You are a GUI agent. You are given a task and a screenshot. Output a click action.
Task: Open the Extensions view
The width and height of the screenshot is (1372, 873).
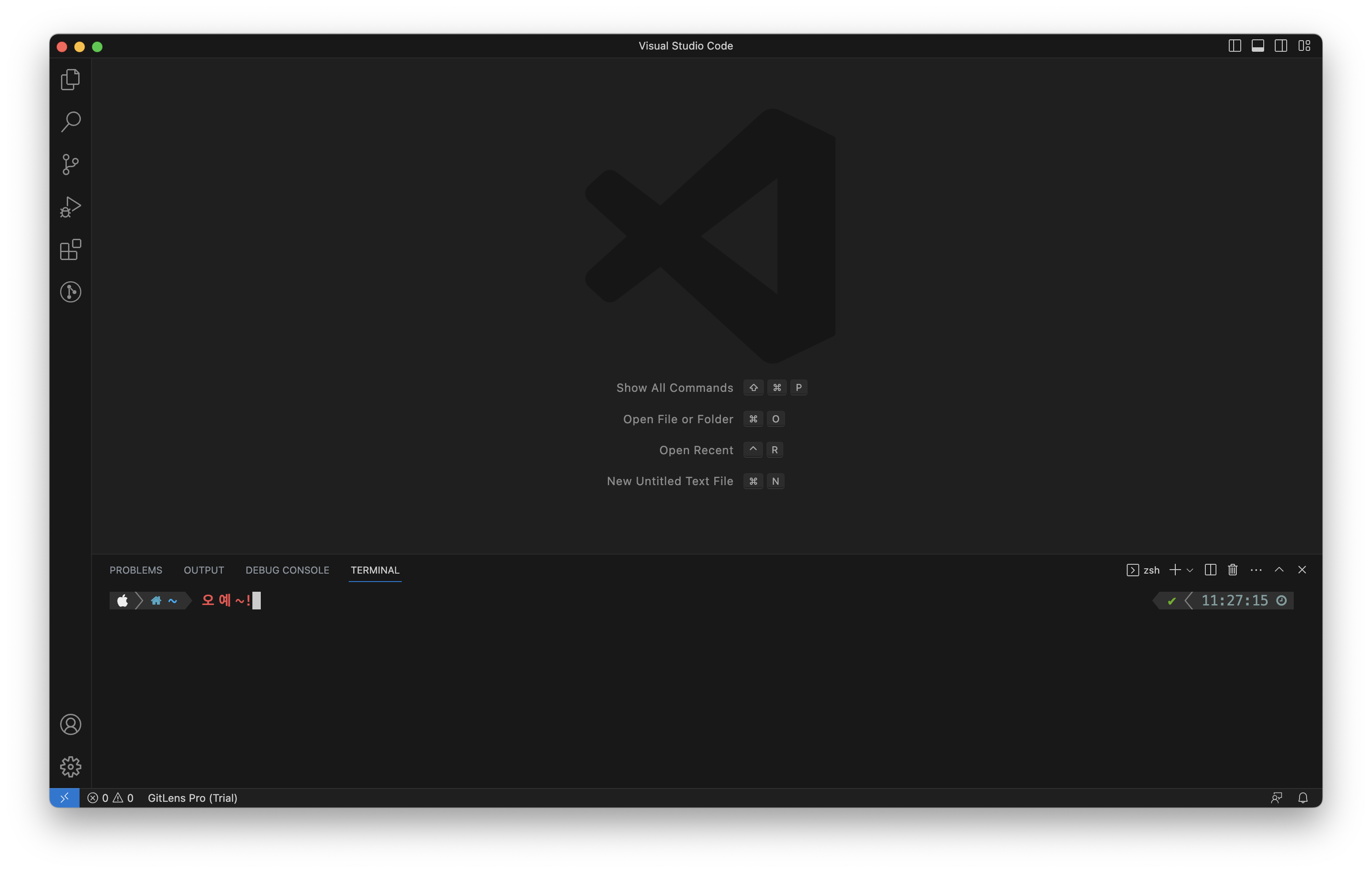pyautogui.click(x=71, y=249)
